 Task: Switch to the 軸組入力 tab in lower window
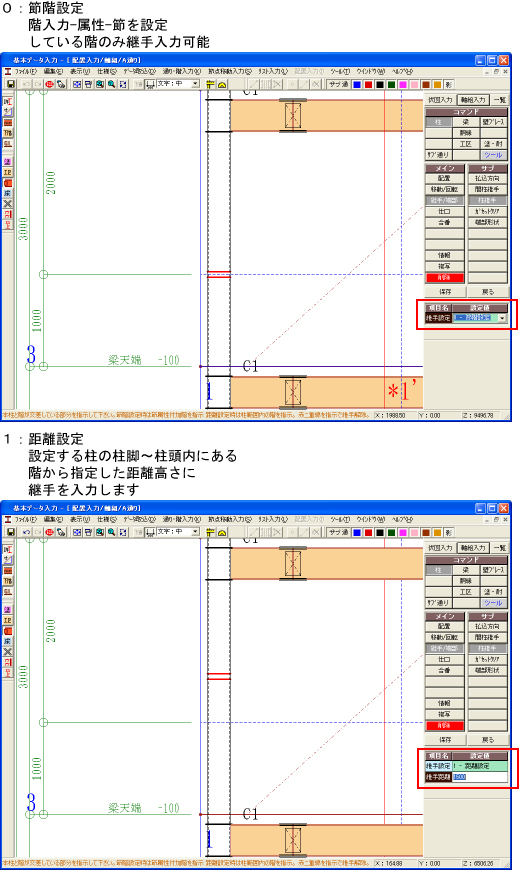473,548
